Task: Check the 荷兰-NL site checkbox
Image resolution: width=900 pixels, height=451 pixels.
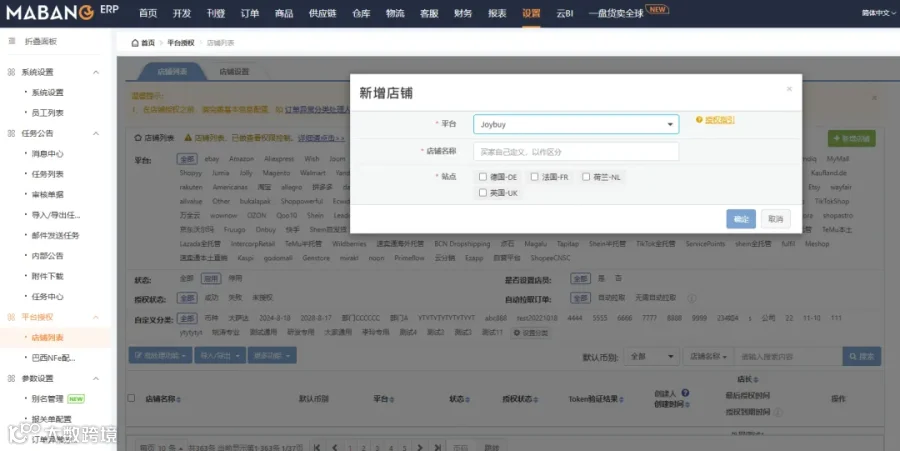Action: [x=586, y=177]
